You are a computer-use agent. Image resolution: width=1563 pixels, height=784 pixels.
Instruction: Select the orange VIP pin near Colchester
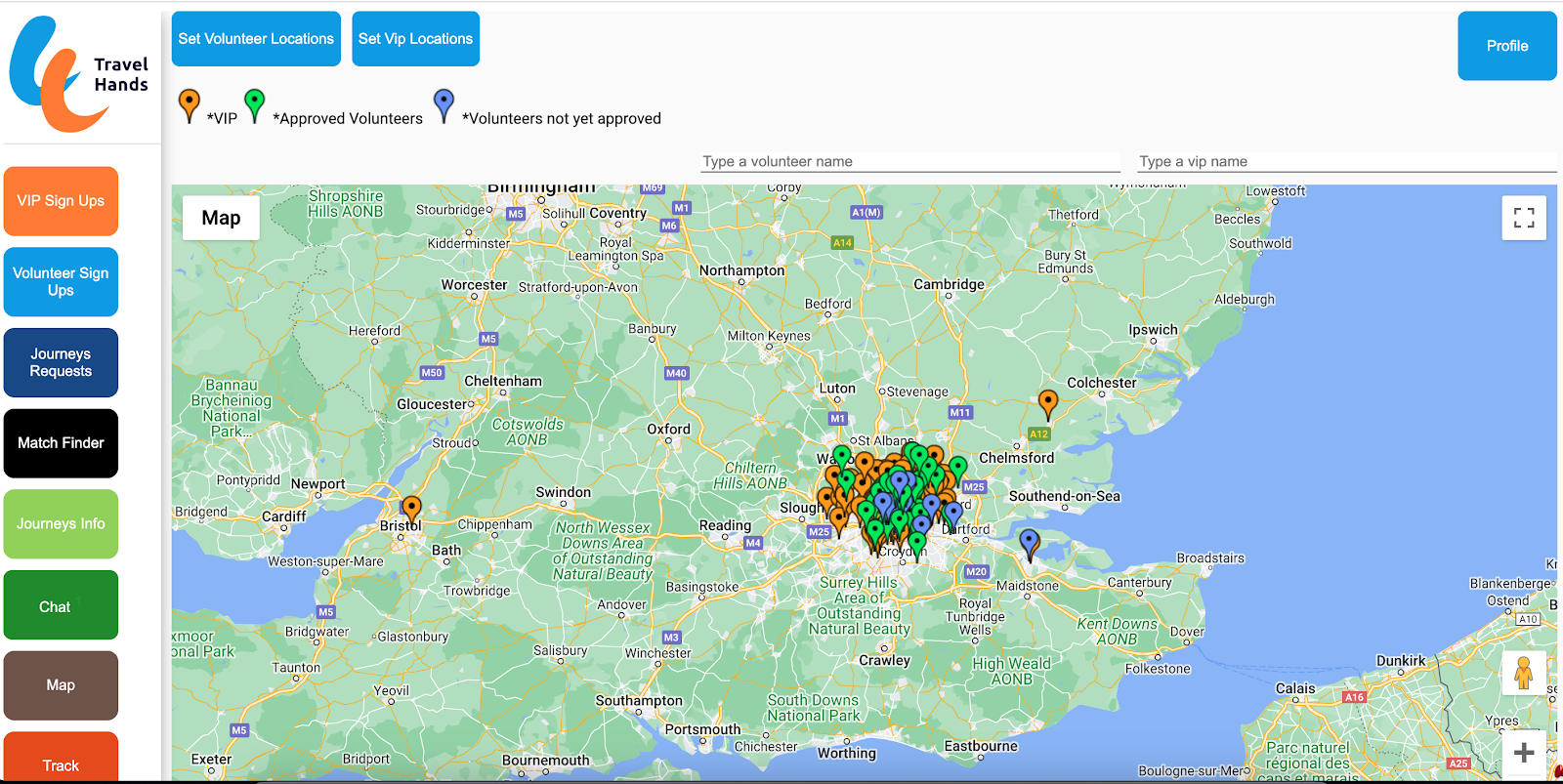click(x=1048, y=404)
